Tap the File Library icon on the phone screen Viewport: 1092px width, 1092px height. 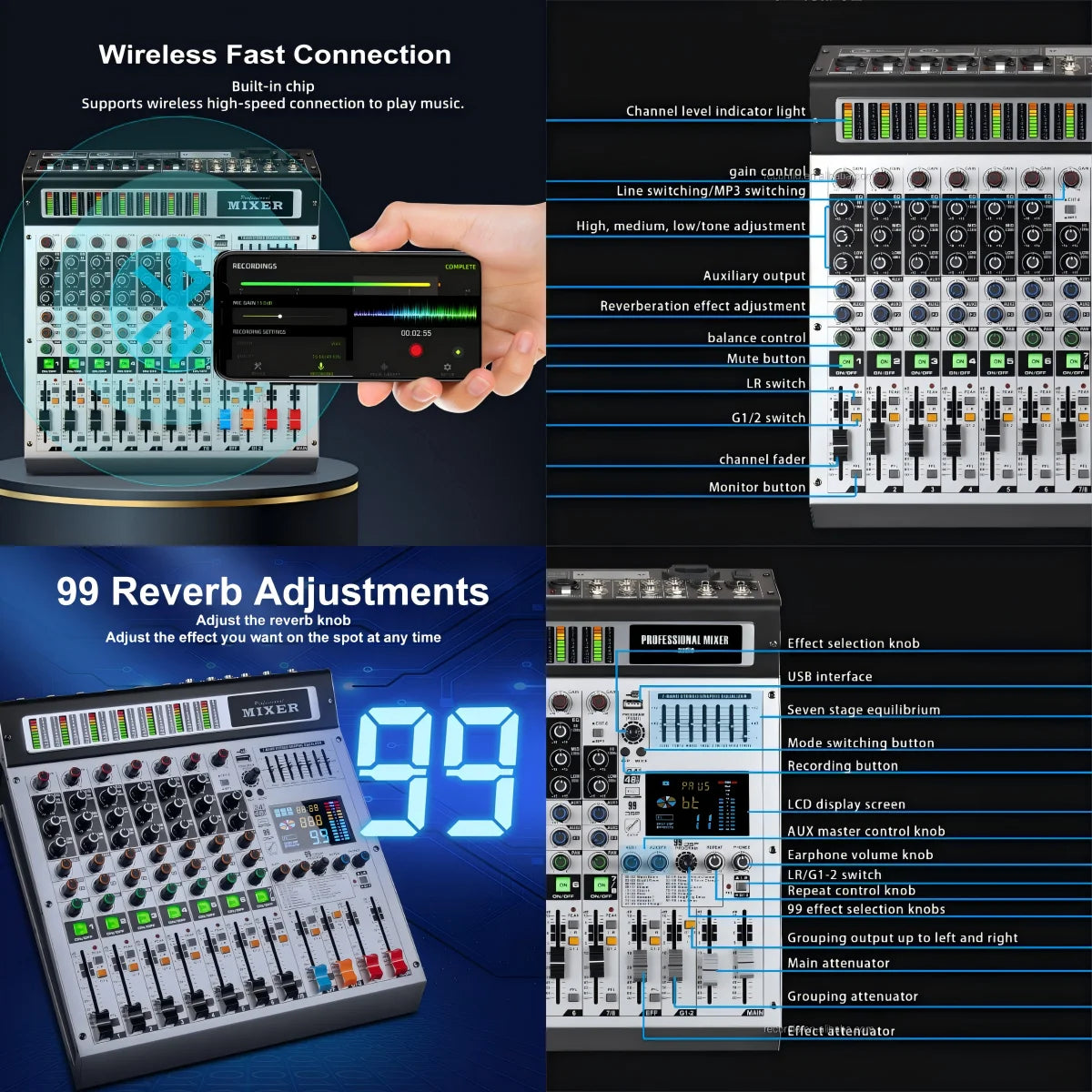click(384, 367)
